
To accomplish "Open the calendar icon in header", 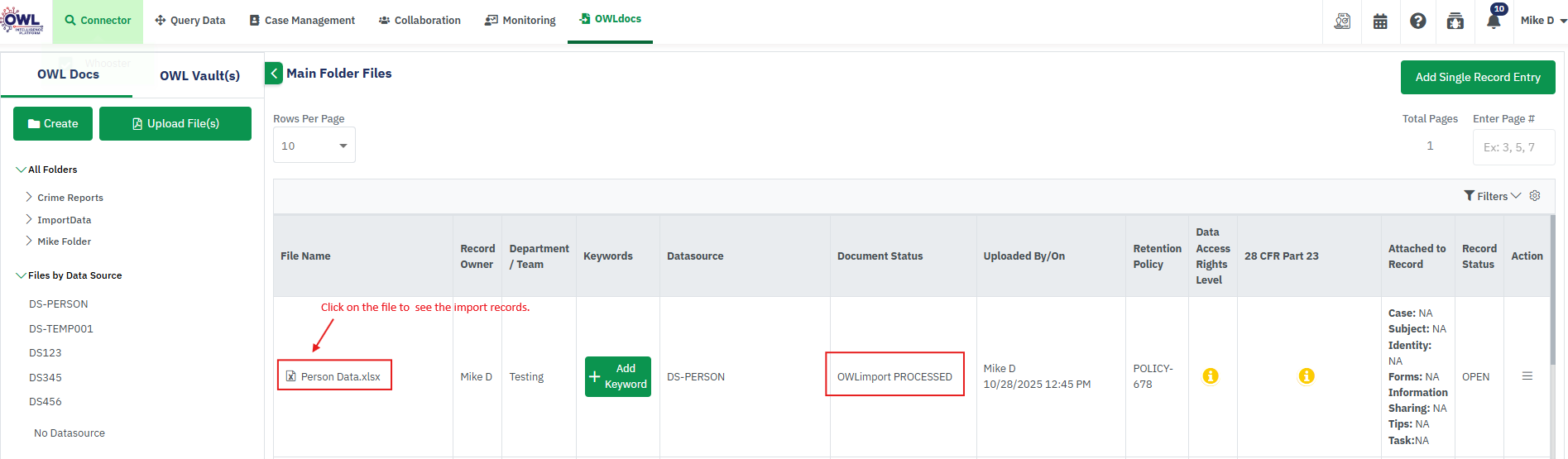I will click(1380, 22).
